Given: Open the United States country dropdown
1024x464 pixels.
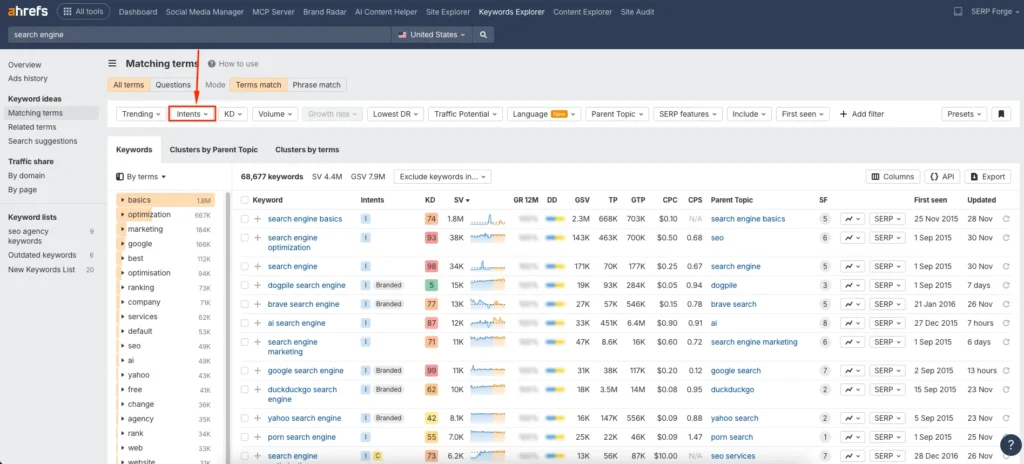Looking at the screenshot, I should 432,35.
